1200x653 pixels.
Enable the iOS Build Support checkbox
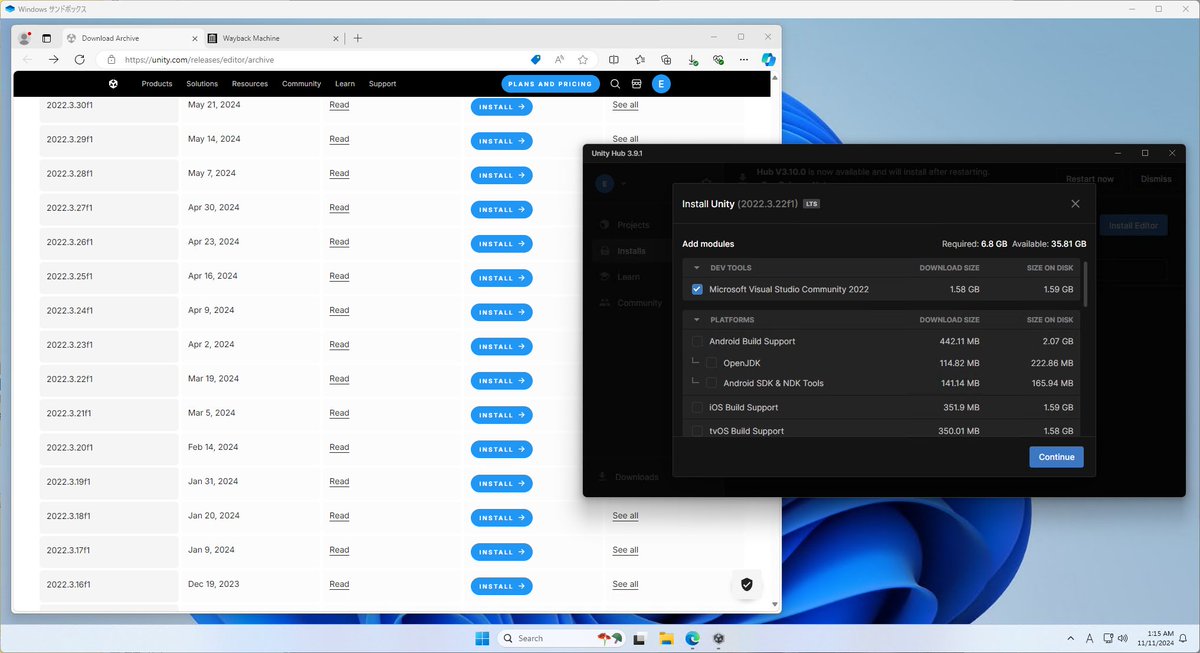click(x=697, y=407)
